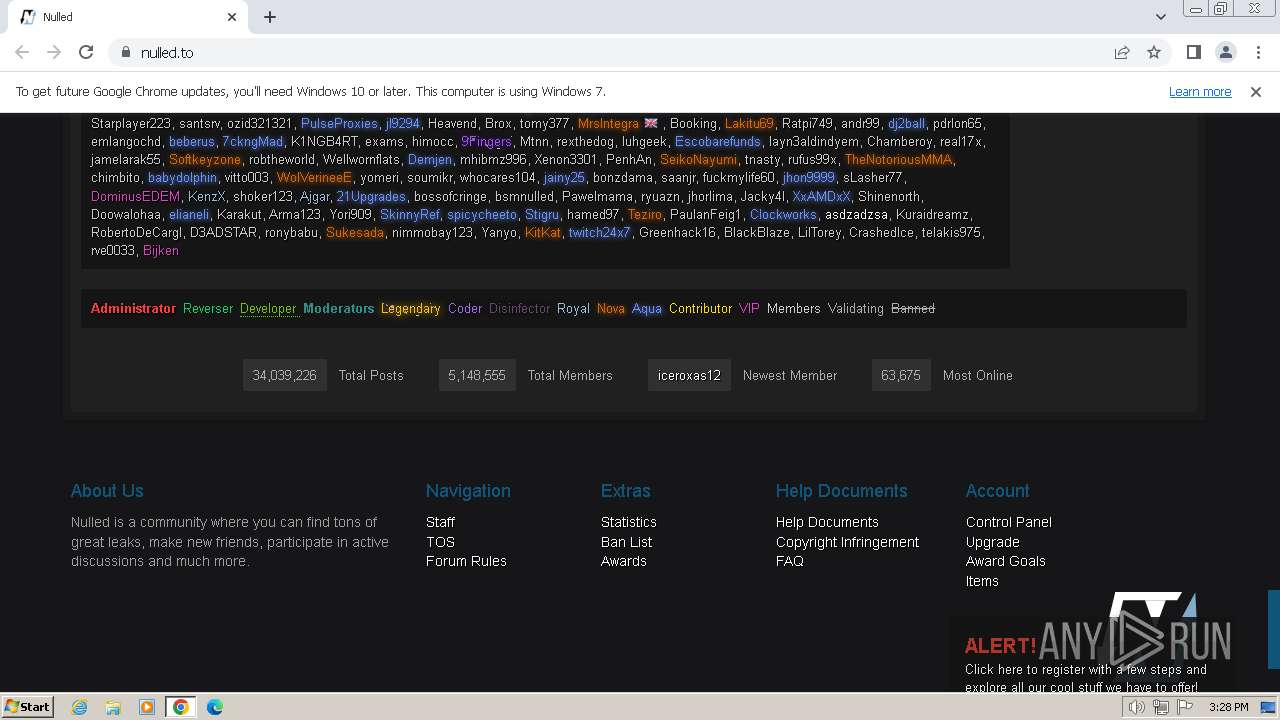Image resolution: width=1280 pixels, height=720 pixels.
Task: Open user WolVerineeE profile
Action: pyautogui.click(x=314, y=177)
